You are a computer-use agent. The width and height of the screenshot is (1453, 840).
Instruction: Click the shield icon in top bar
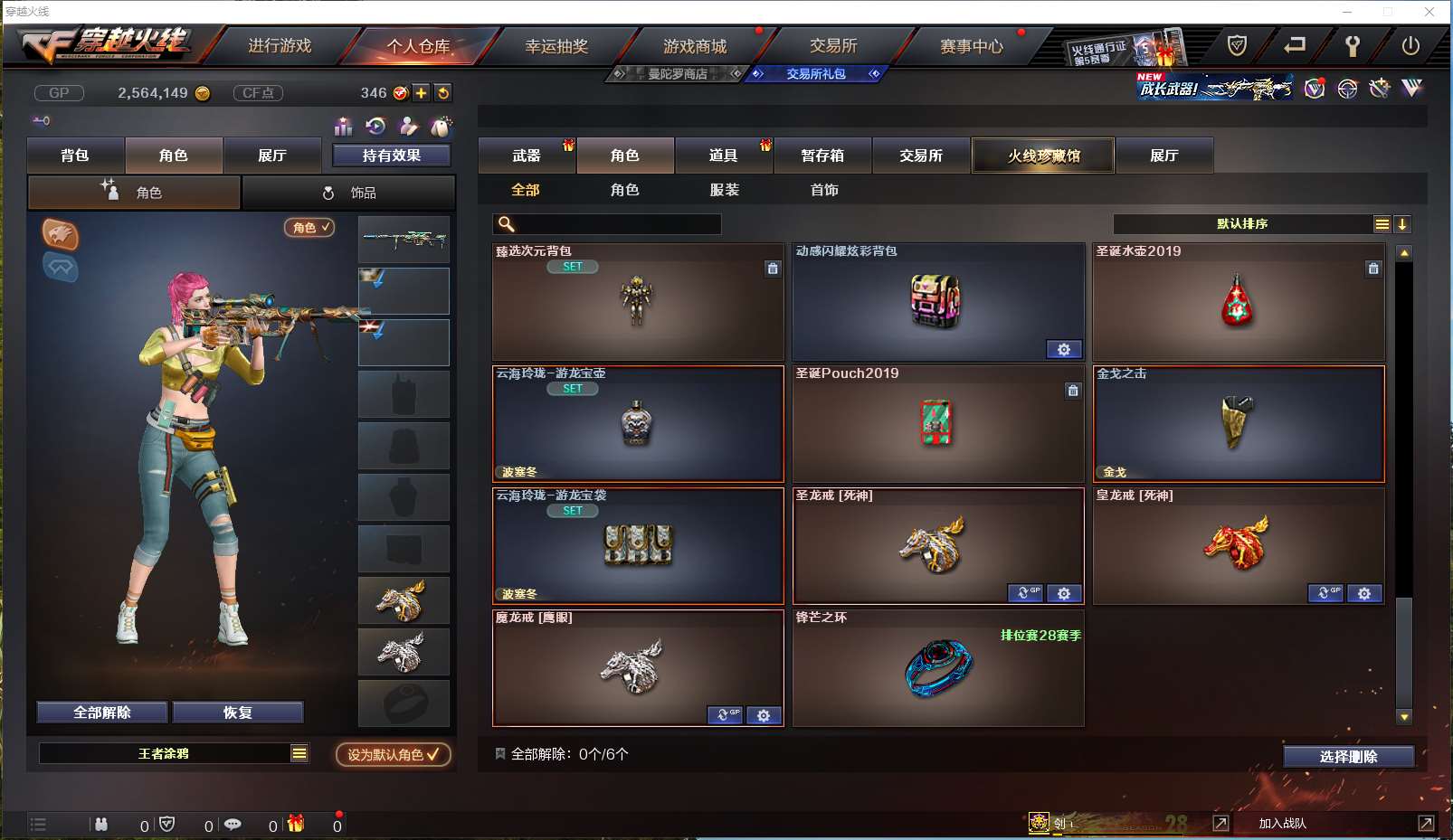pyautogui.click(x=1237, y=45)
